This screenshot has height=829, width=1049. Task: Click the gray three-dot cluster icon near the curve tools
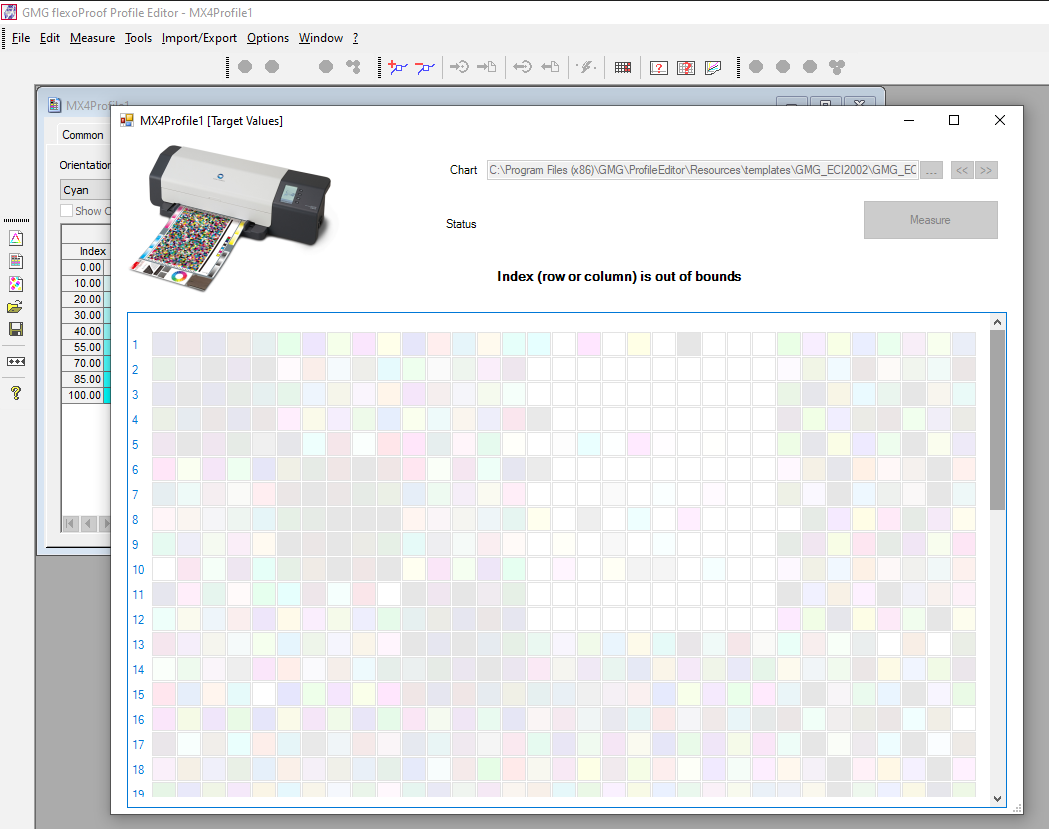coord(353,67)
